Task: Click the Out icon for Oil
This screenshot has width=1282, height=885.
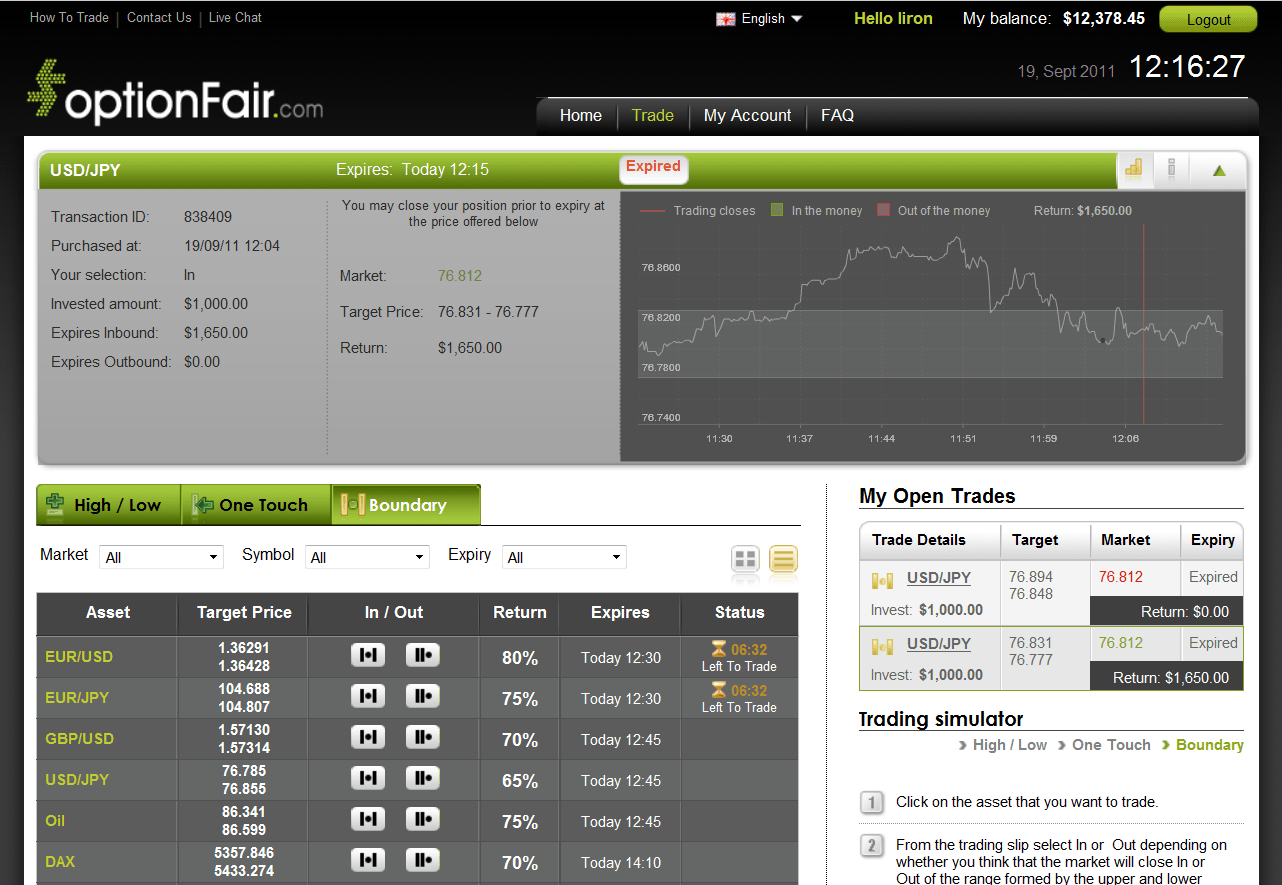Action: [422, 821]
